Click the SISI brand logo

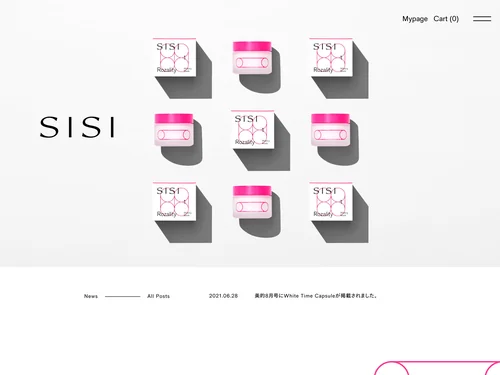(77, 127)
